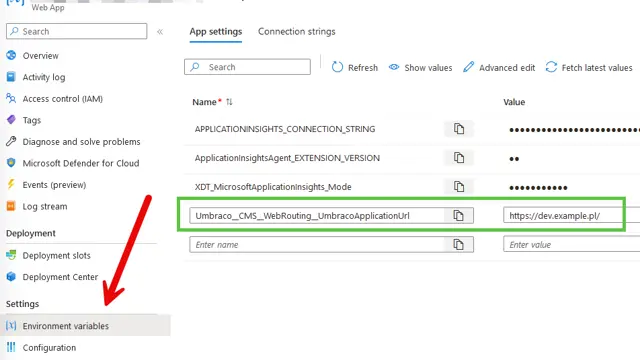Select the APPLICATIONINSIGHTS_CONNECTION_STRING row name
640x360 pixels.
point(285,129)
